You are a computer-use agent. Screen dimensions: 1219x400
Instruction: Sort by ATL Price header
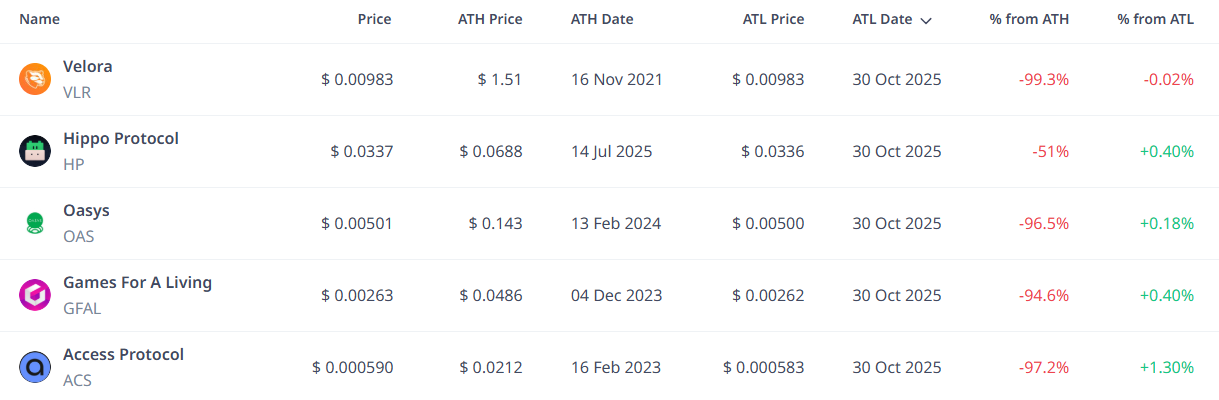click(x=773, y=19)
